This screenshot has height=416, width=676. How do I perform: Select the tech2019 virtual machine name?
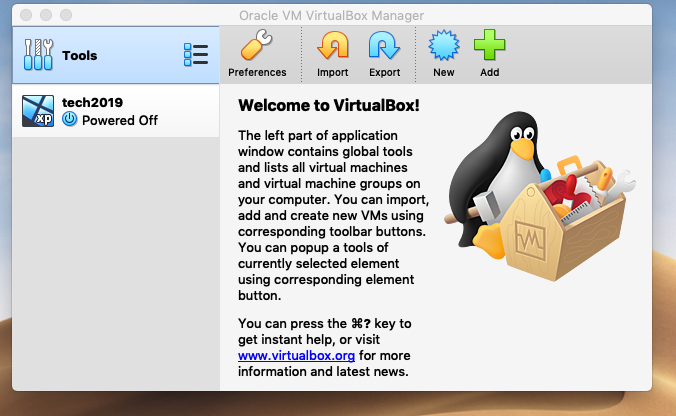coord(92,103)
